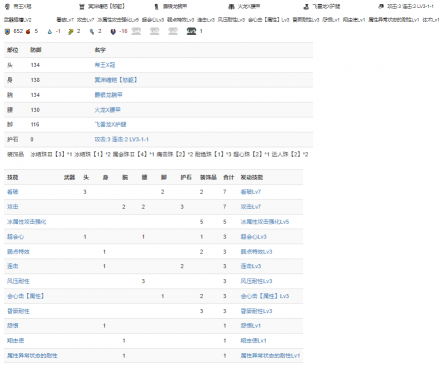Open the 攻击 skill name link
This screenshot has height=365, width=443.
[13, 207]
